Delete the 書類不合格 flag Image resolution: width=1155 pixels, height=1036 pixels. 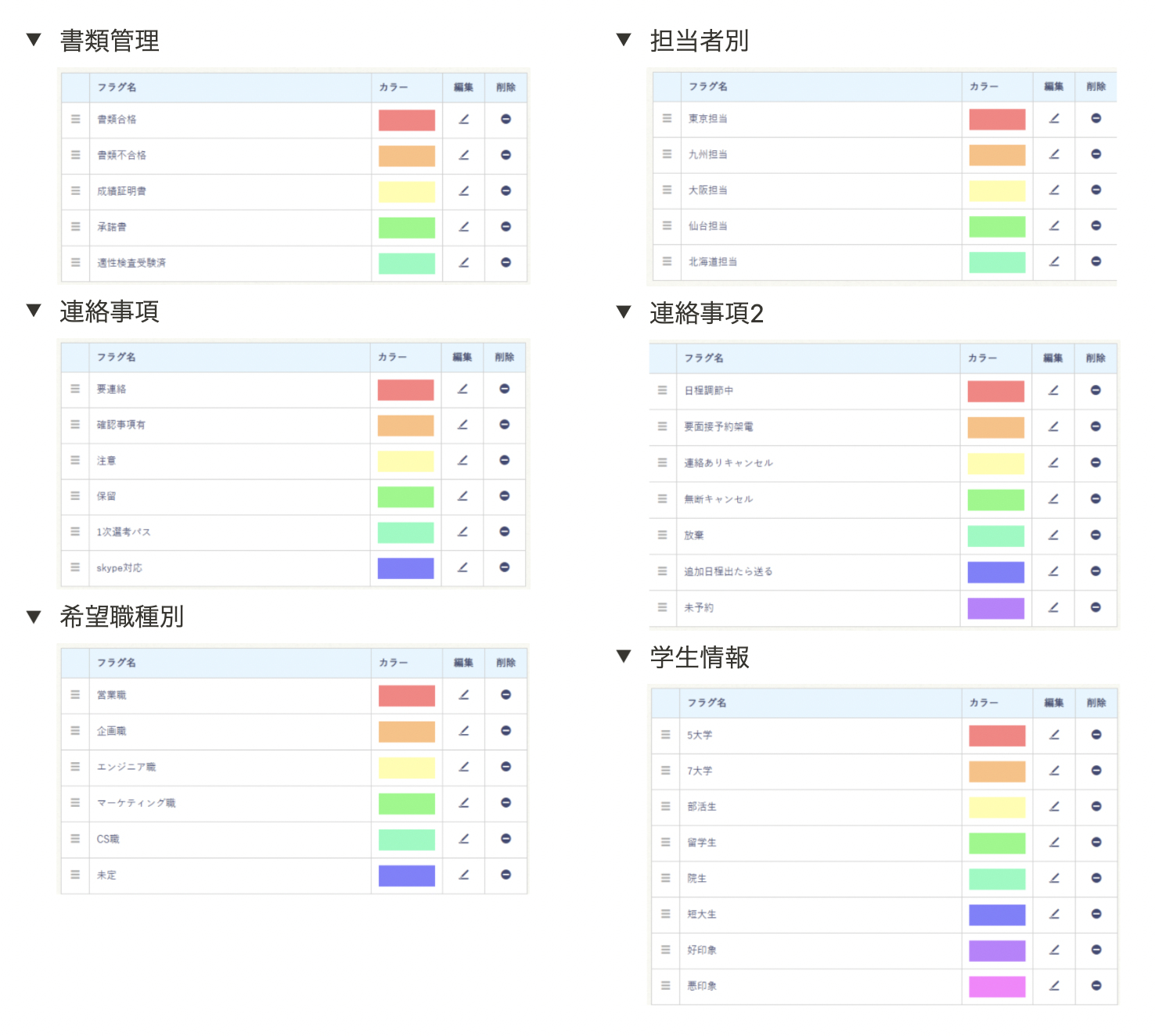click(506, 155)
